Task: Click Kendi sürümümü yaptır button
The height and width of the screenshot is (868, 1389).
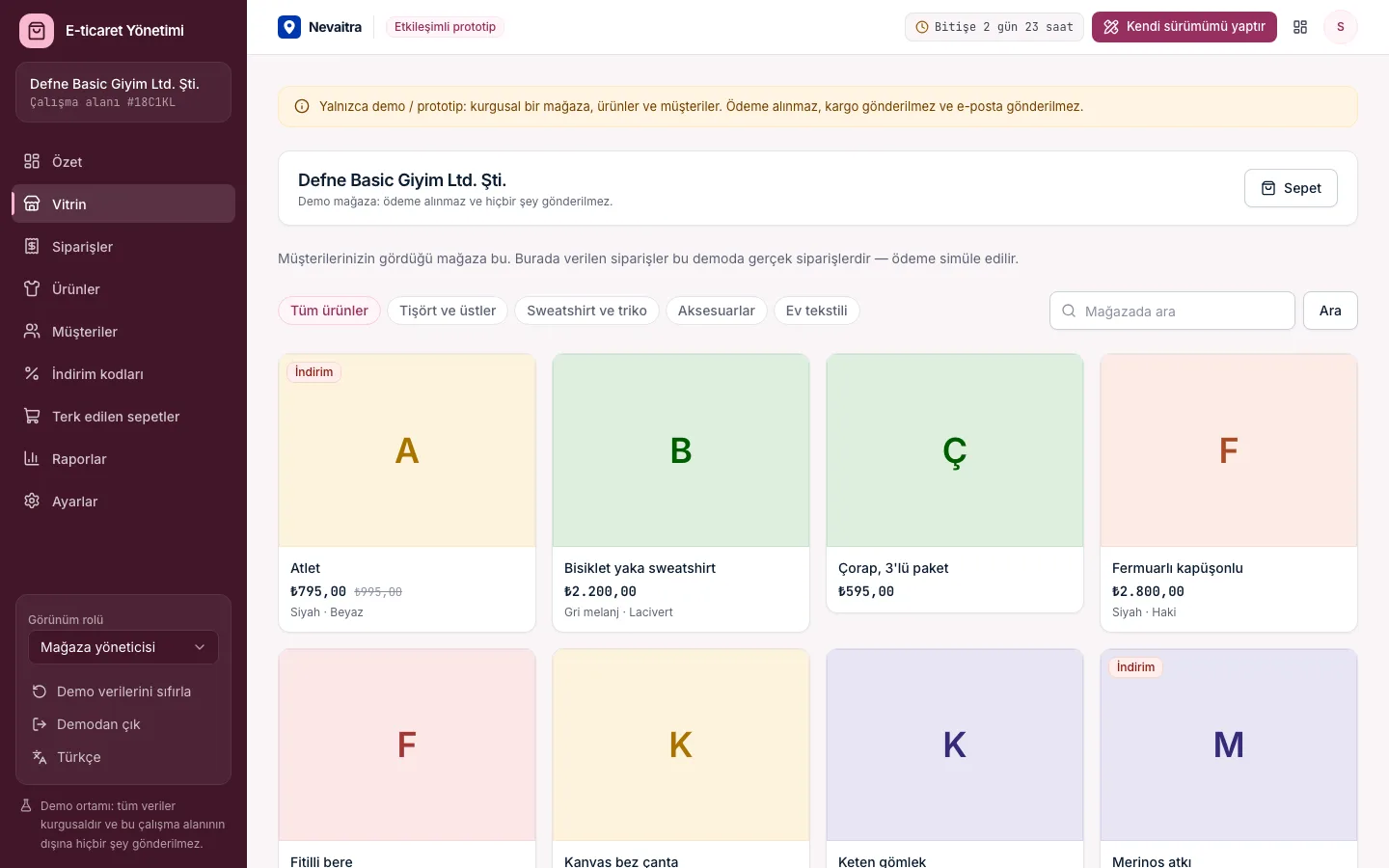Action: coord(1185,27)
